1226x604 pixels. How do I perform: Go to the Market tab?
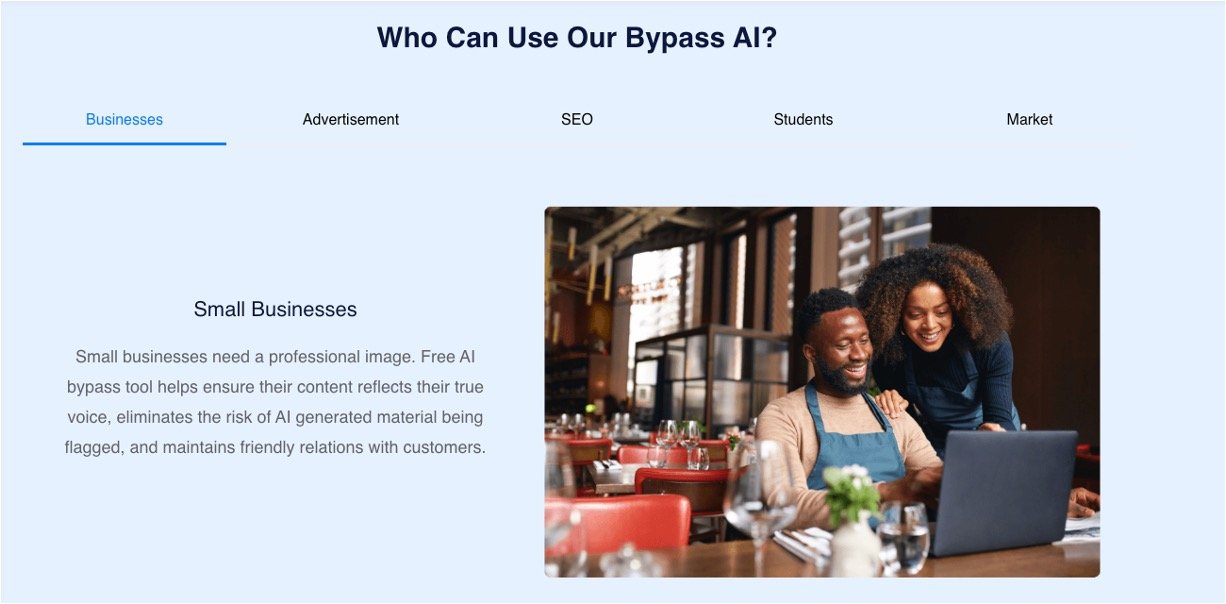point(1029,120)
